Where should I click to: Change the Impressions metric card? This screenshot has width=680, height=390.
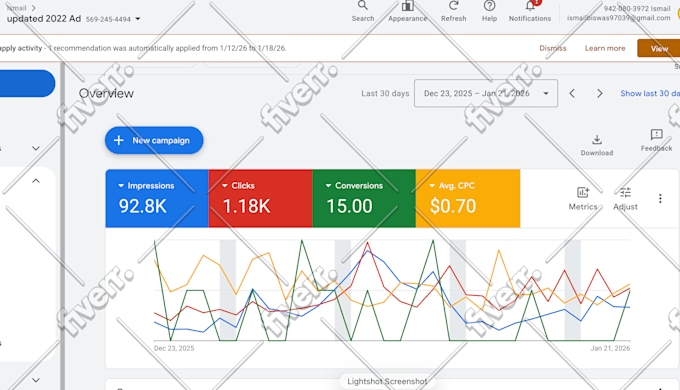pos(157,198)
